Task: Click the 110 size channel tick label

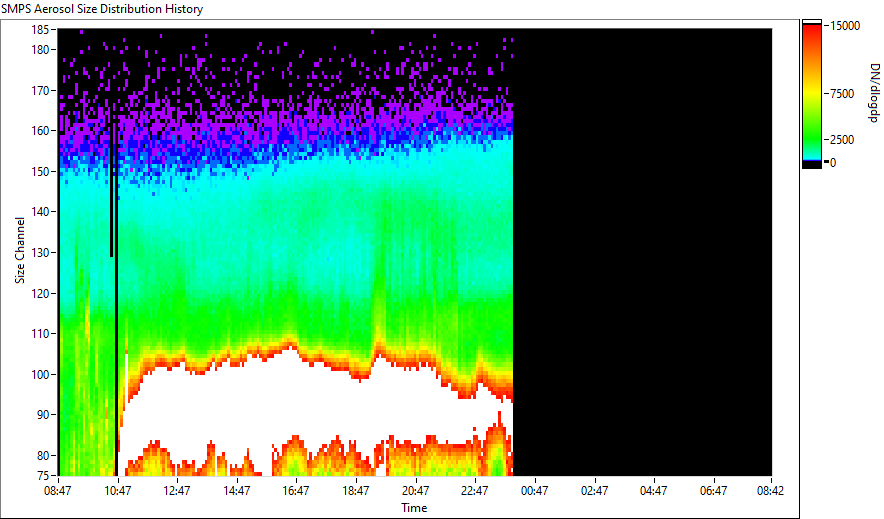Action: [40, 334]
